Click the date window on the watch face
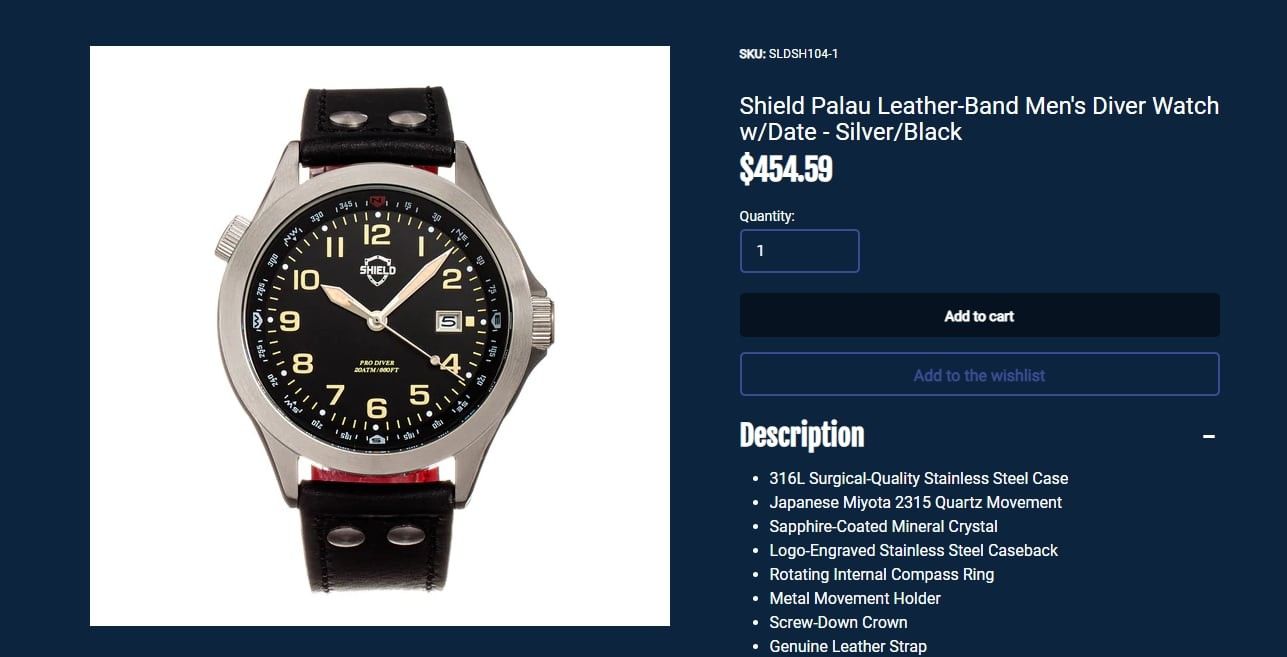This screenshot has width=1287, height=657. tap(448, 321)
